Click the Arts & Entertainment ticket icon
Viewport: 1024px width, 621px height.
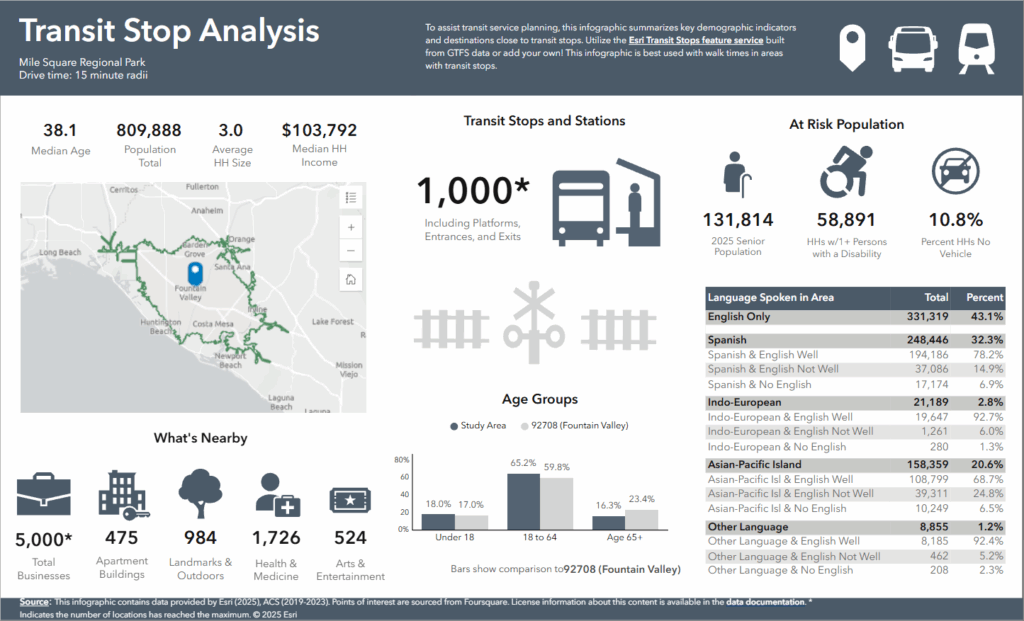351,498
